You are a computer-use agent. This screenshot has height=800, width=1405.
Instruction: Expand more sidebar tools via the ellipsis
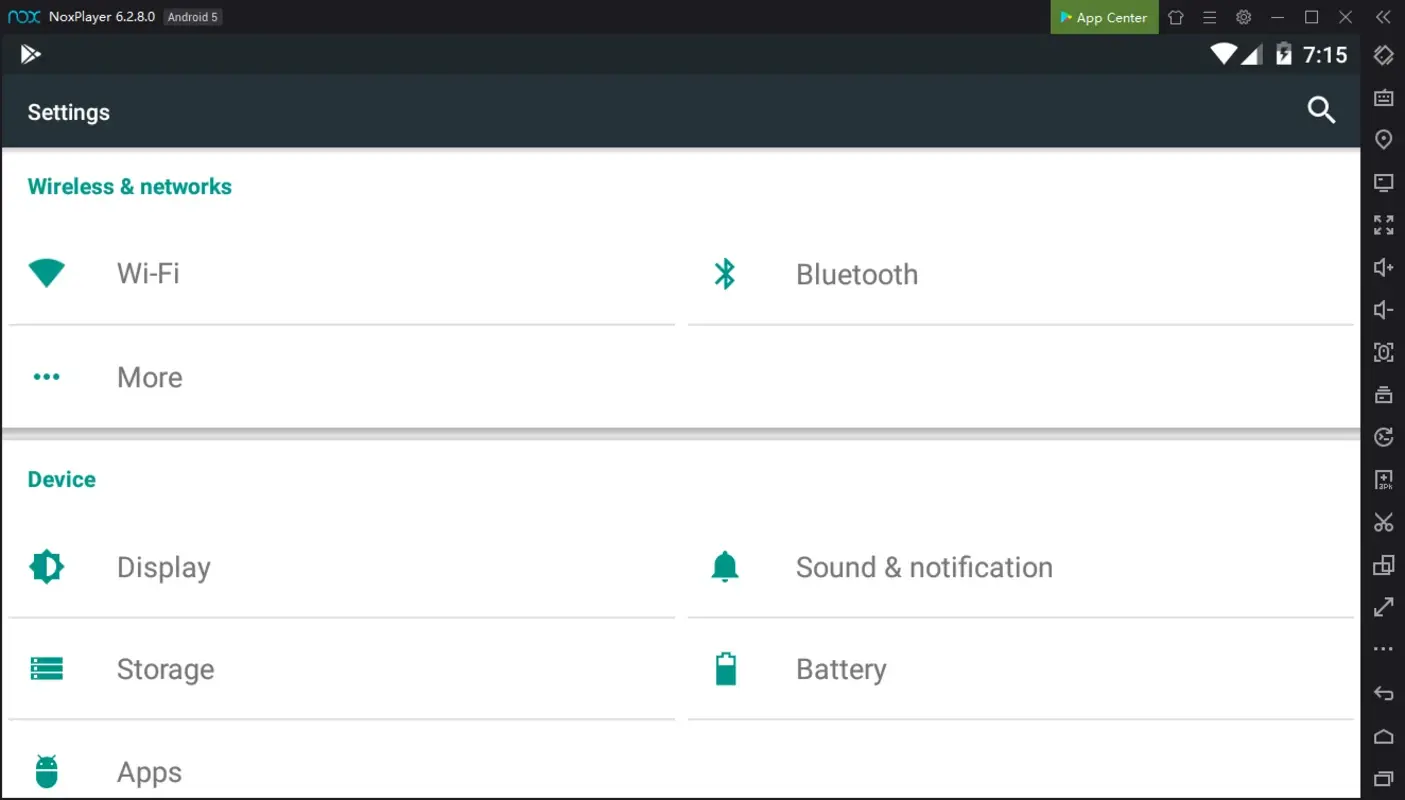[x=1383, y=648]
